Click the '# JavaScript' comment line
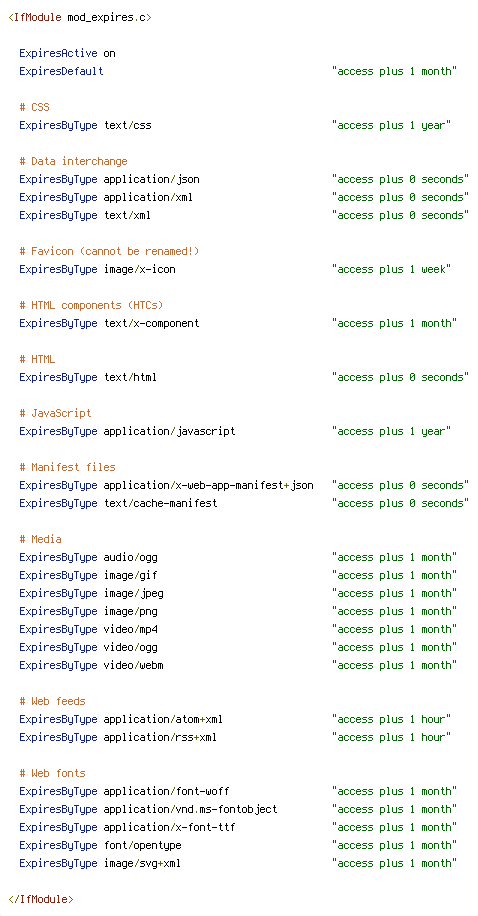Screen dimensions: 478x916 [56, 413]
